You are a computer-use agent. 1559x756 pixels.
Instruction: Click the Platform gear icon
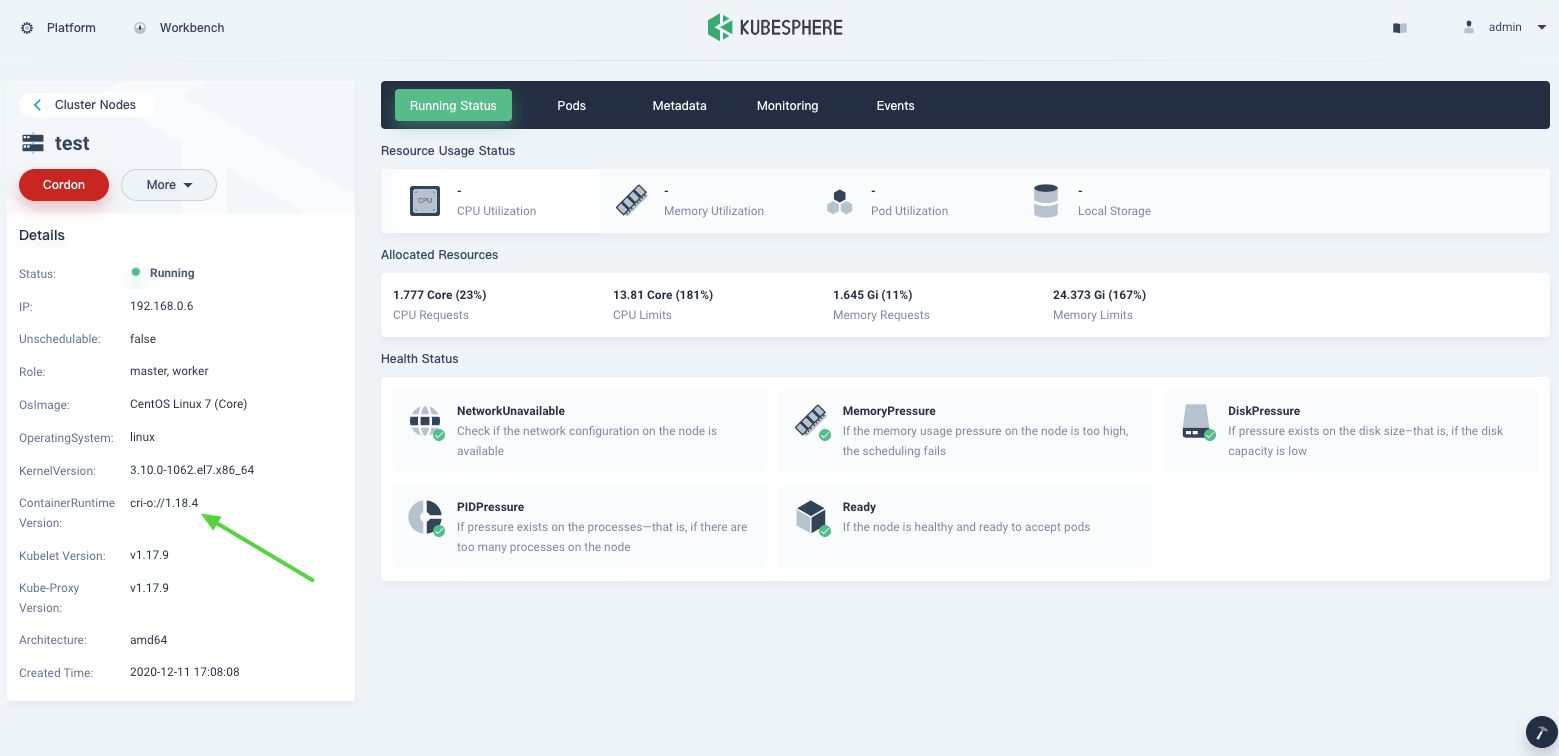pos(27,28)
